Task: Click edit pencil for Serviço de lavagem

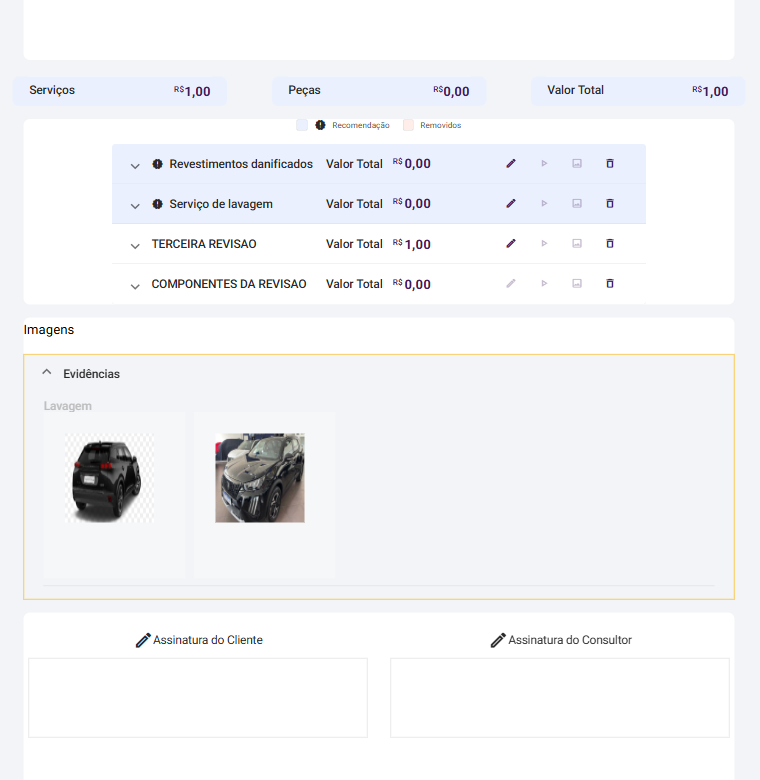Action: point(511,203)
